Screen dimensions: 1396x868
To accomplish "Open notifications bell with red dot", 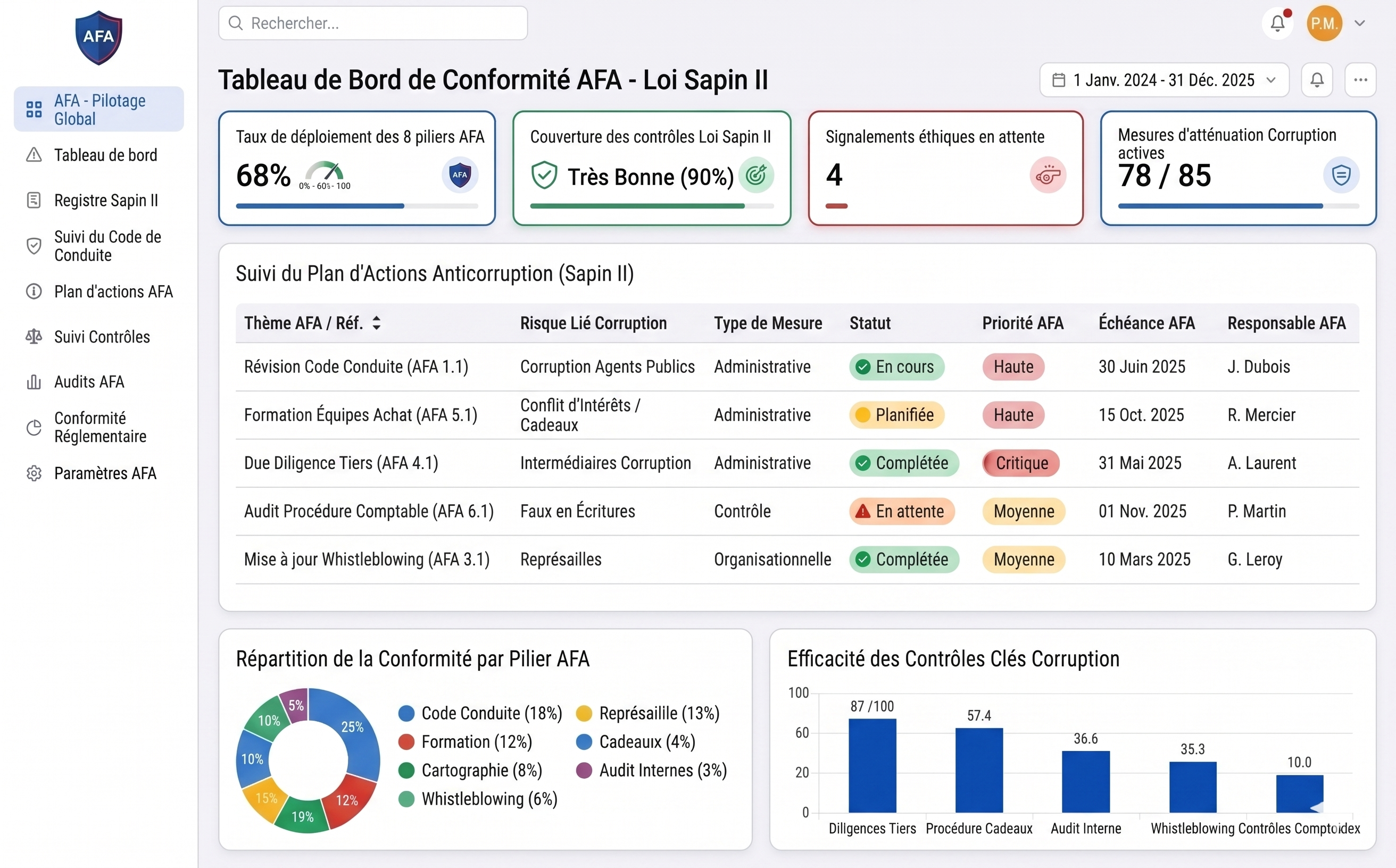I will click(1278, 23).
